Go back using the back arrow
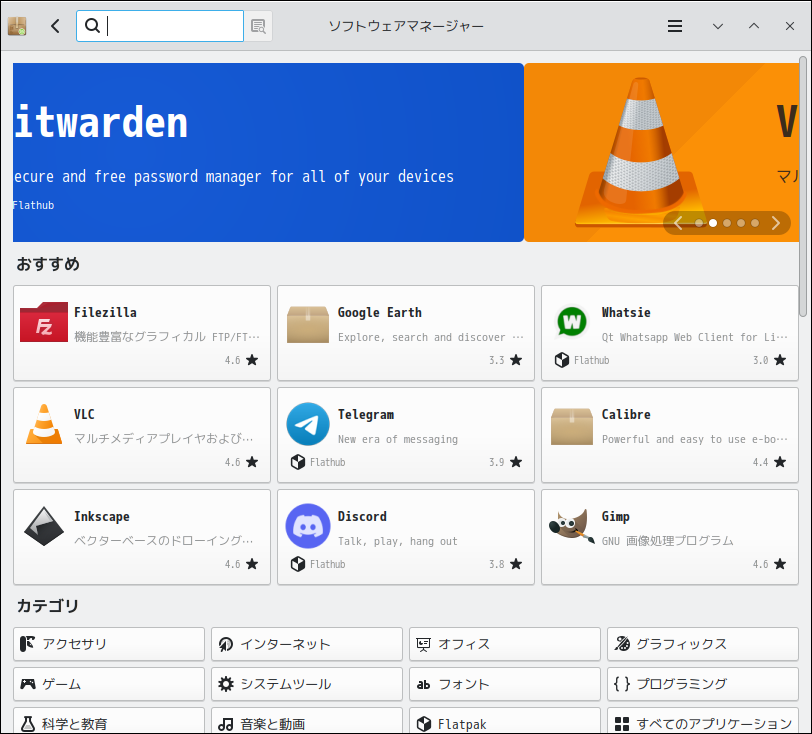Viewport: 812px width, 734px height. [x=55, y=26]
